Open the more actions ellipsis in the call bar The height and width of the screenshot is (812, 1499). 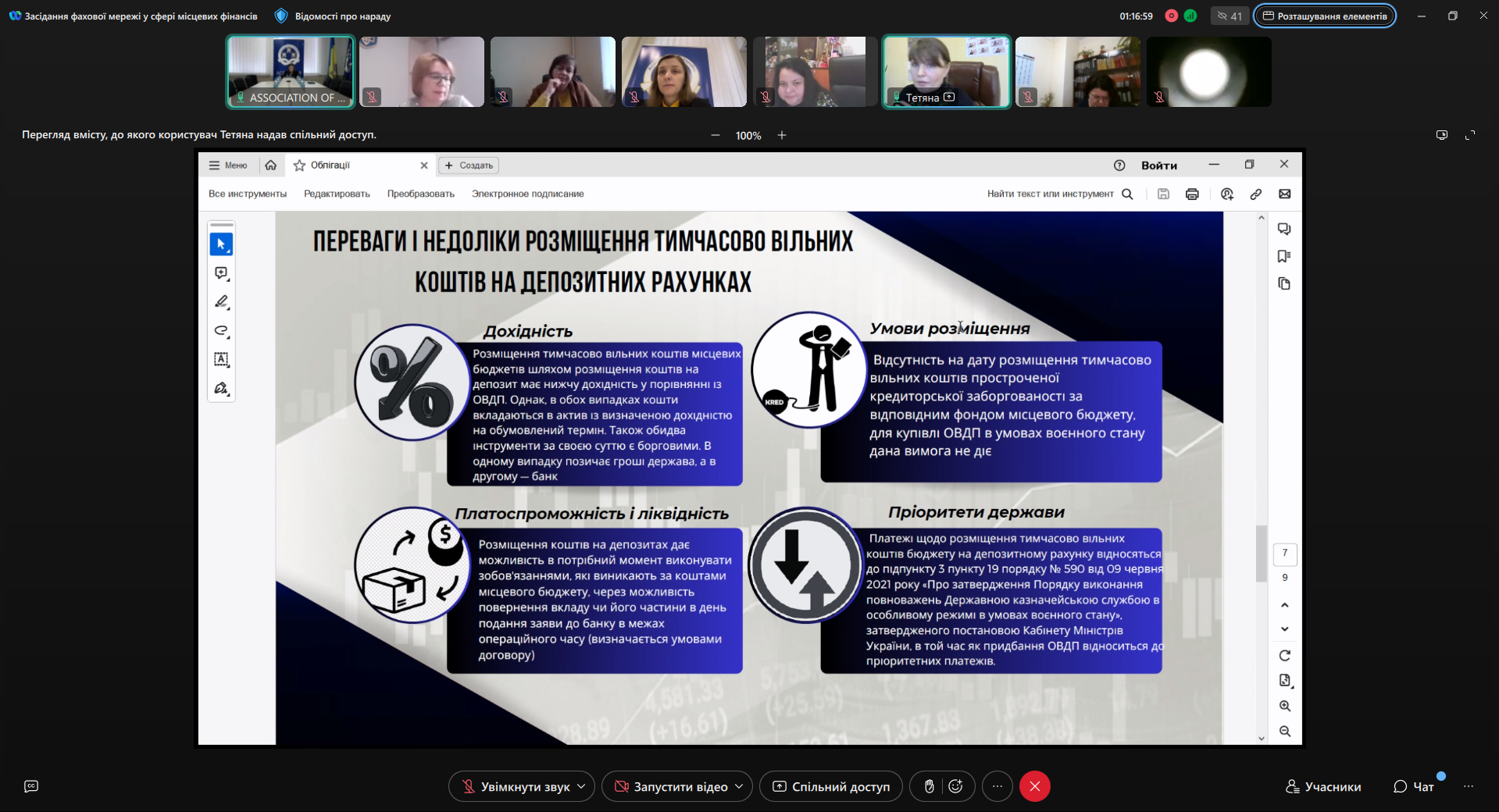997,786
